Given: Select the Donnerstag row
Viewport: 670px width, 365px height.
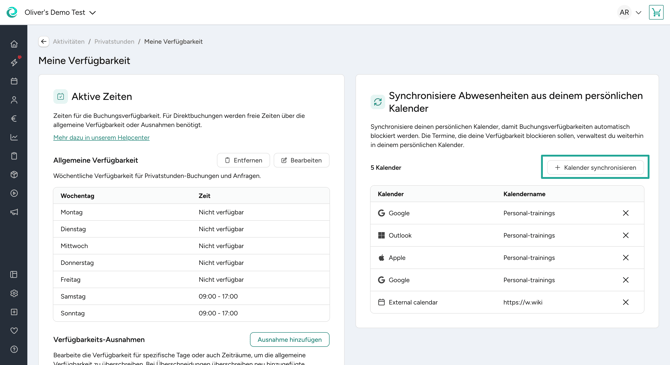Looking at the screenshot, I should tap(191, 263).
